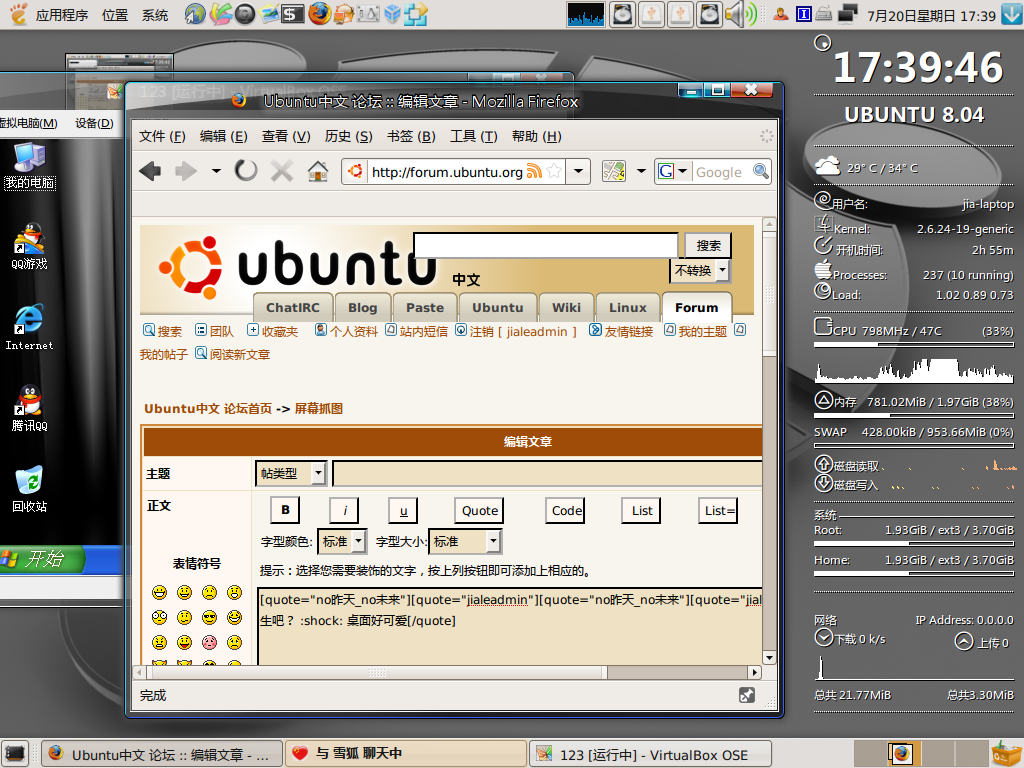Viewport: 1024px width, 768px height.
Task: Open the 应用程序 menu in top panel
Action: pyautogui.click(x=61, y=14)
